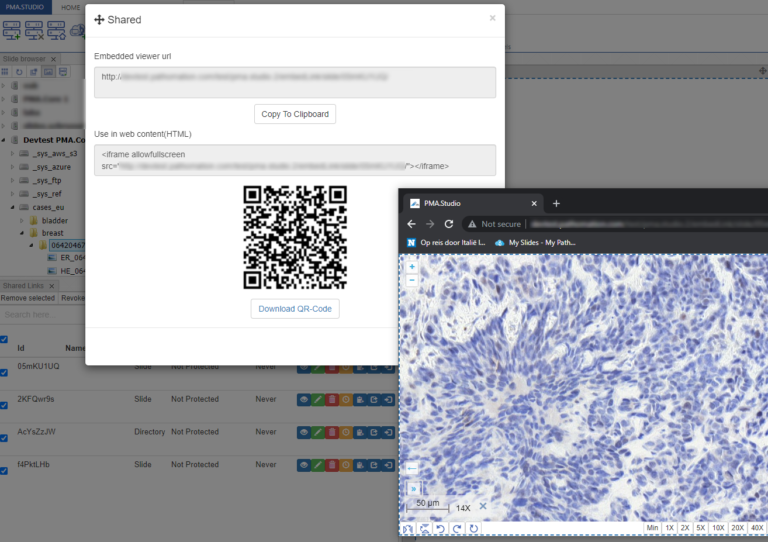Reload the PMA.Studio browser page
768x542 pixels.
449,224
